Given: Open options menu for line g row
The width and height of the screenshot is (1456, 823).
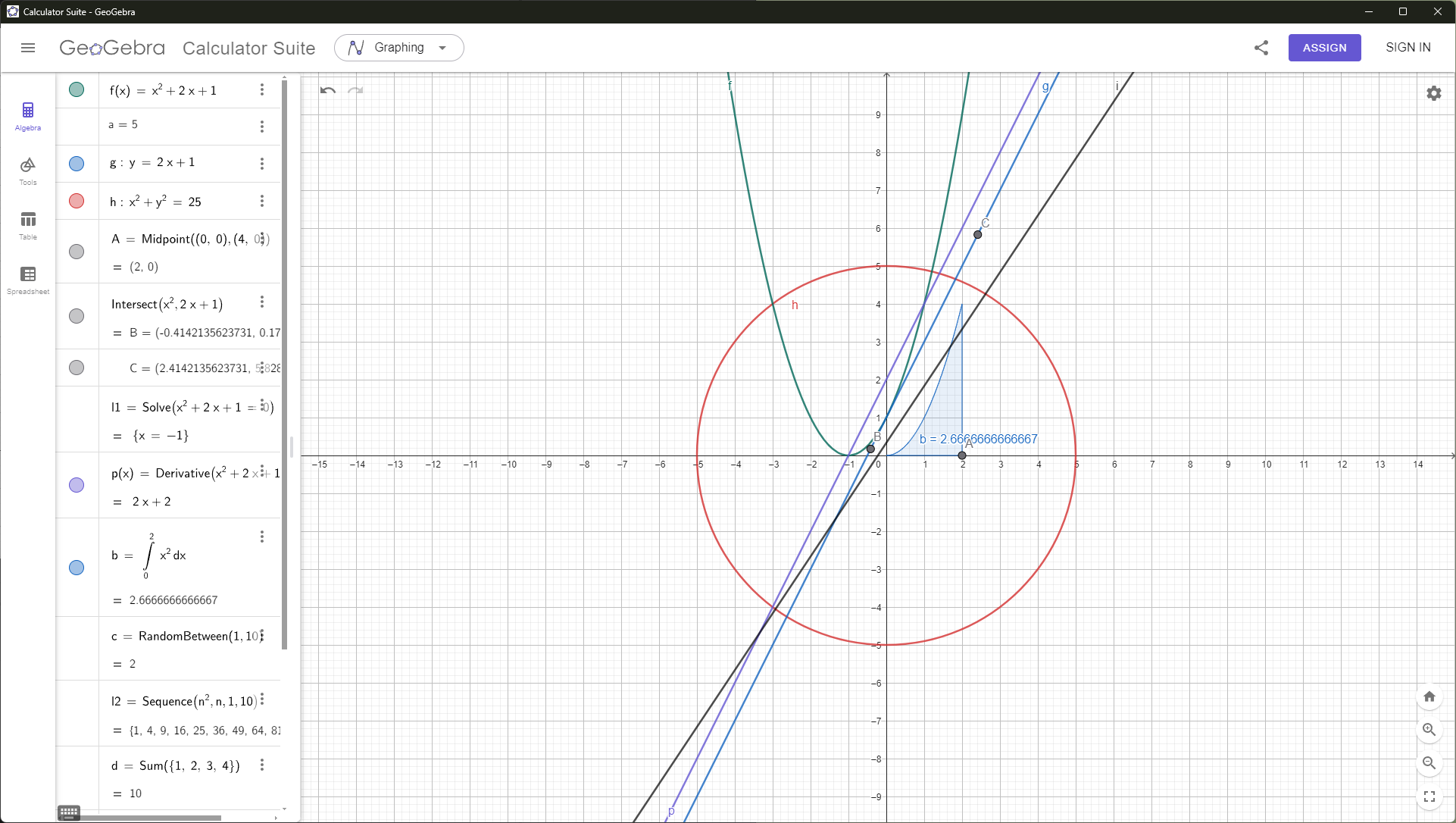Looking at the screenshot, I should click(x=262, y=164).
